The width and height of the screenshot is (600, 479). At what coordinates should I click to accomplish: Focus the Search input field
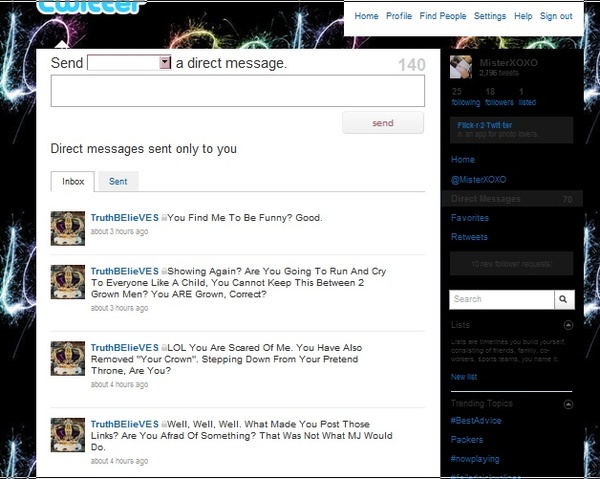pyautogui.click(x=500, y=299)
